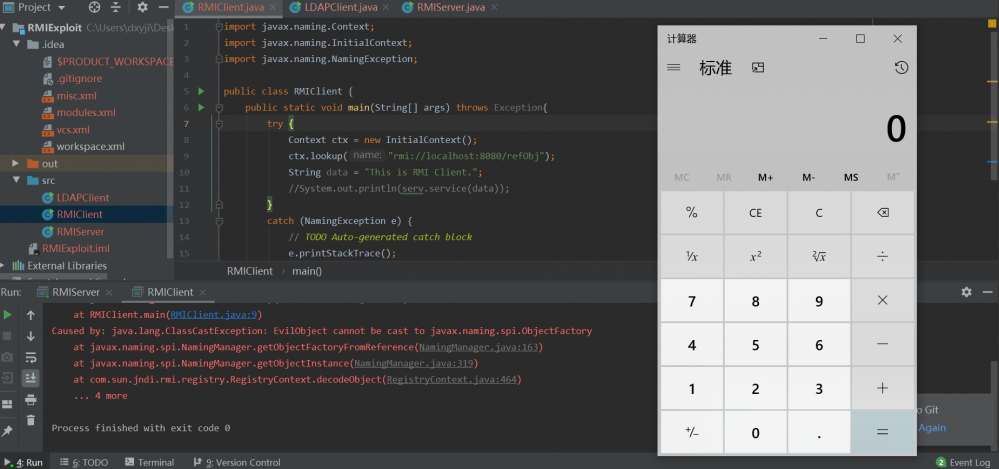Open Project panel settings gear
Viewport: 999px width, 469px height.
click(143, 7)
